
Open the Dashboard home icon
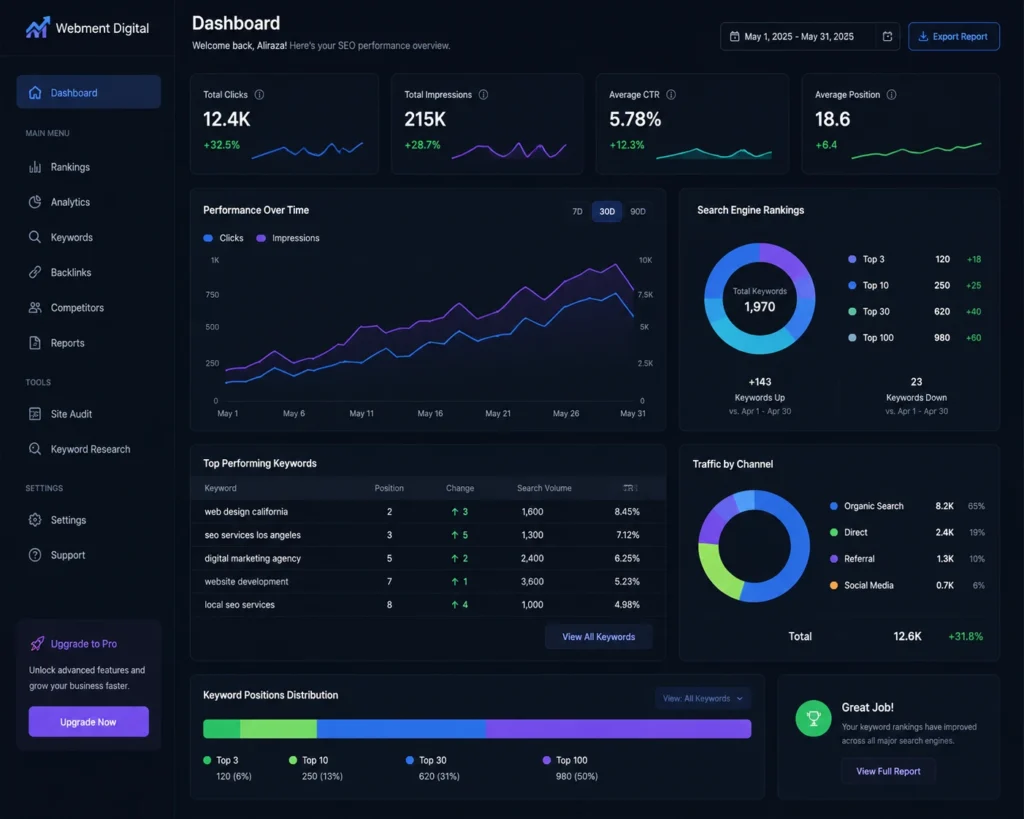click(35, 93)
